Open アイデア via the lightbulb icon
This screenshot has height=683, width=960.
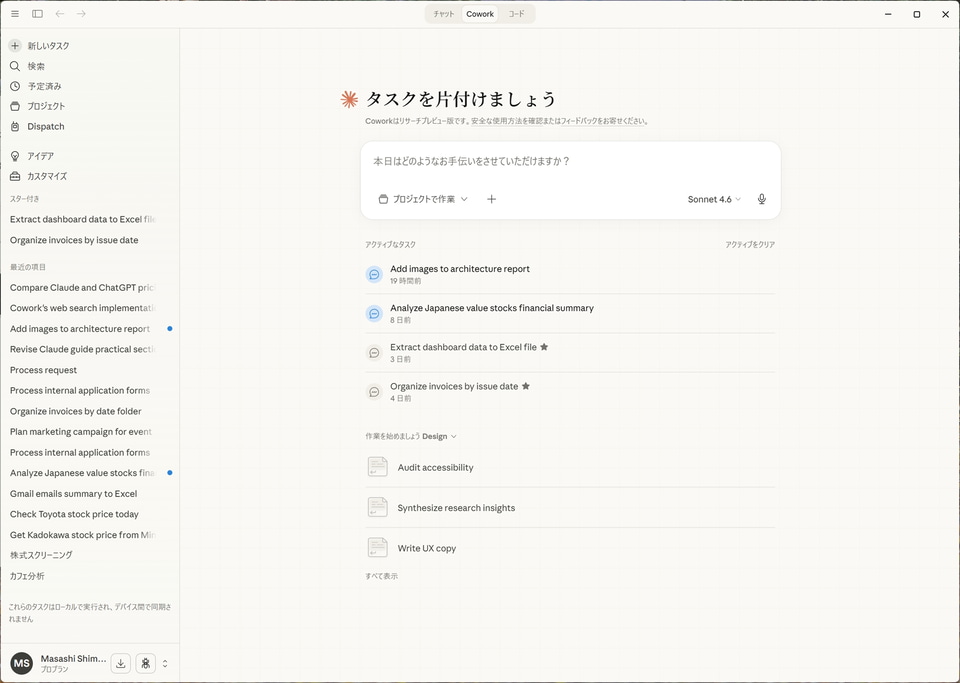15,156
